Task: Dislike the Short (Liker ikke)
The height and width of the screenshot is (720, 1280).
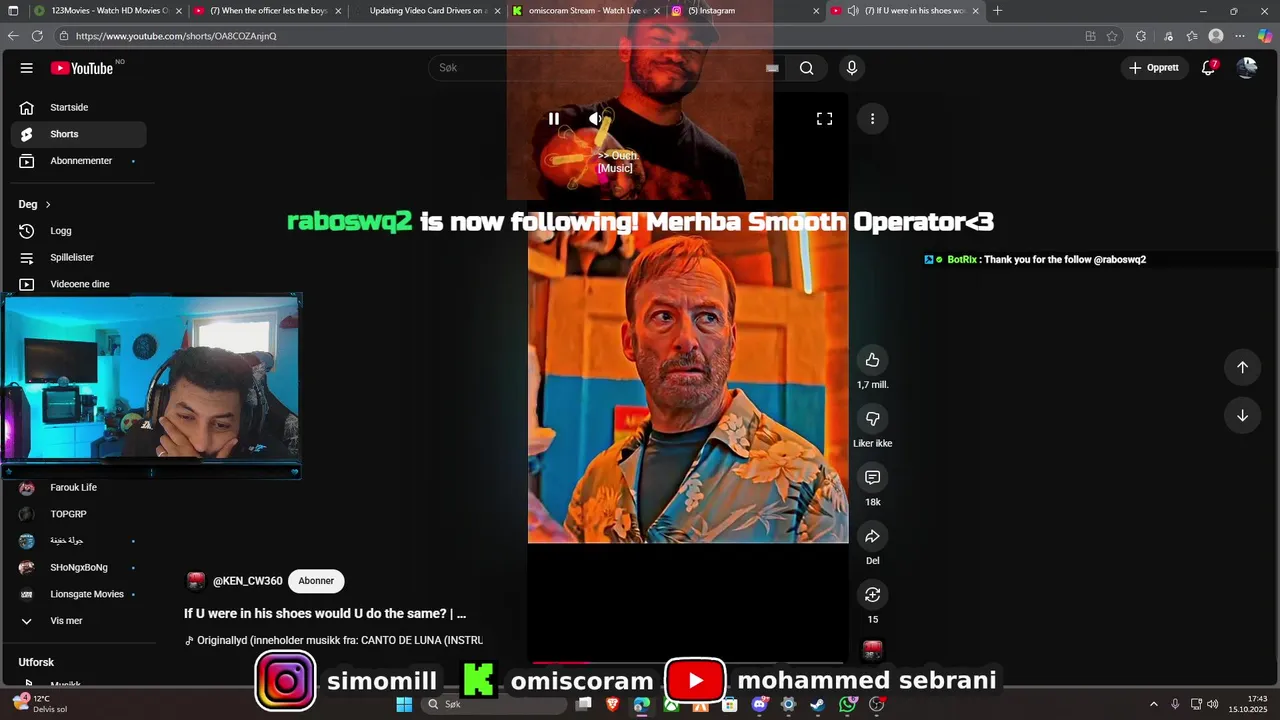Action: tap(872, 419)
